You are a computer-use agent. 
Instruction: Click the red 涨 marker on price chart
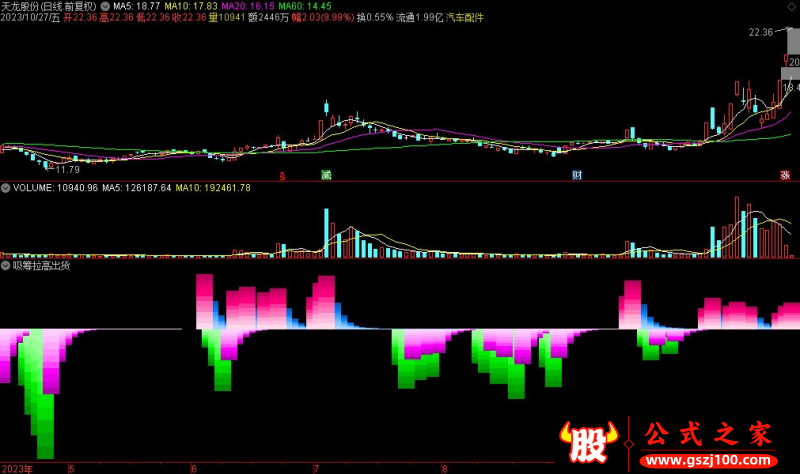[x=785, y=176]
